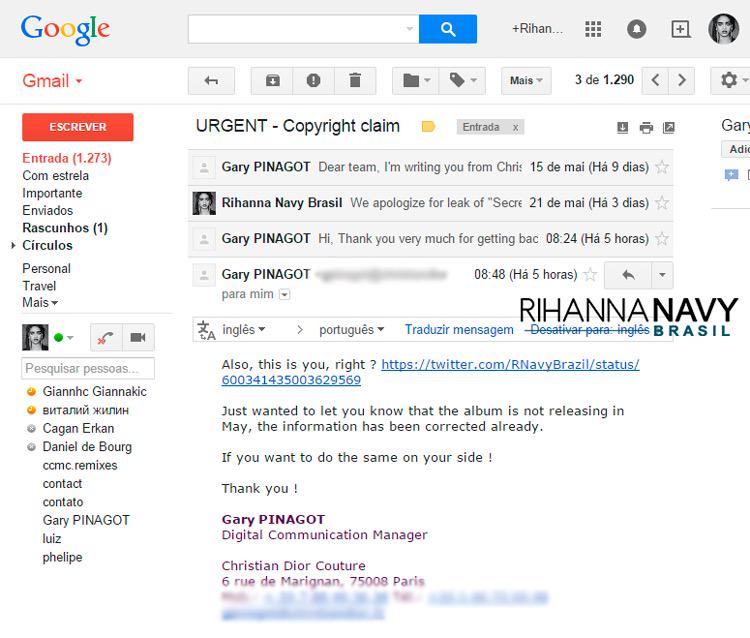Open chat contact phelipe

click(62, 557)
